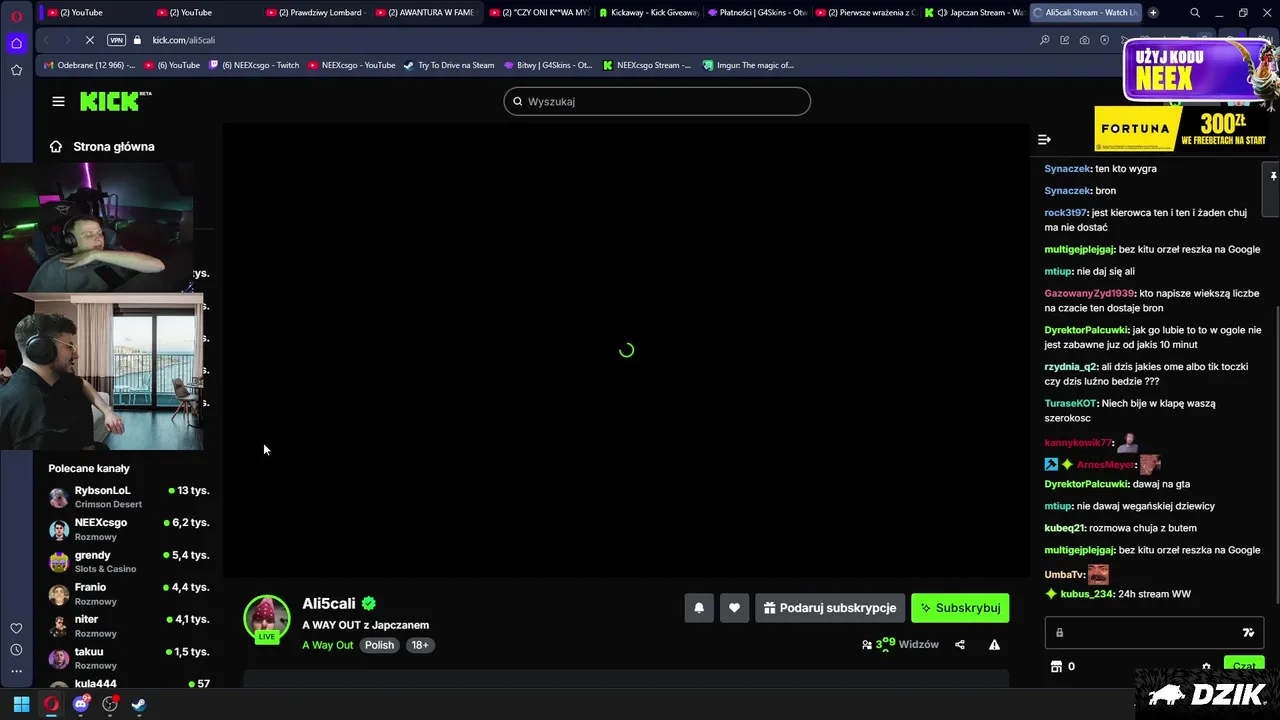Switch to Japczan Stream tab
The height and width of the screenshot is (720, 1280).
975,13
